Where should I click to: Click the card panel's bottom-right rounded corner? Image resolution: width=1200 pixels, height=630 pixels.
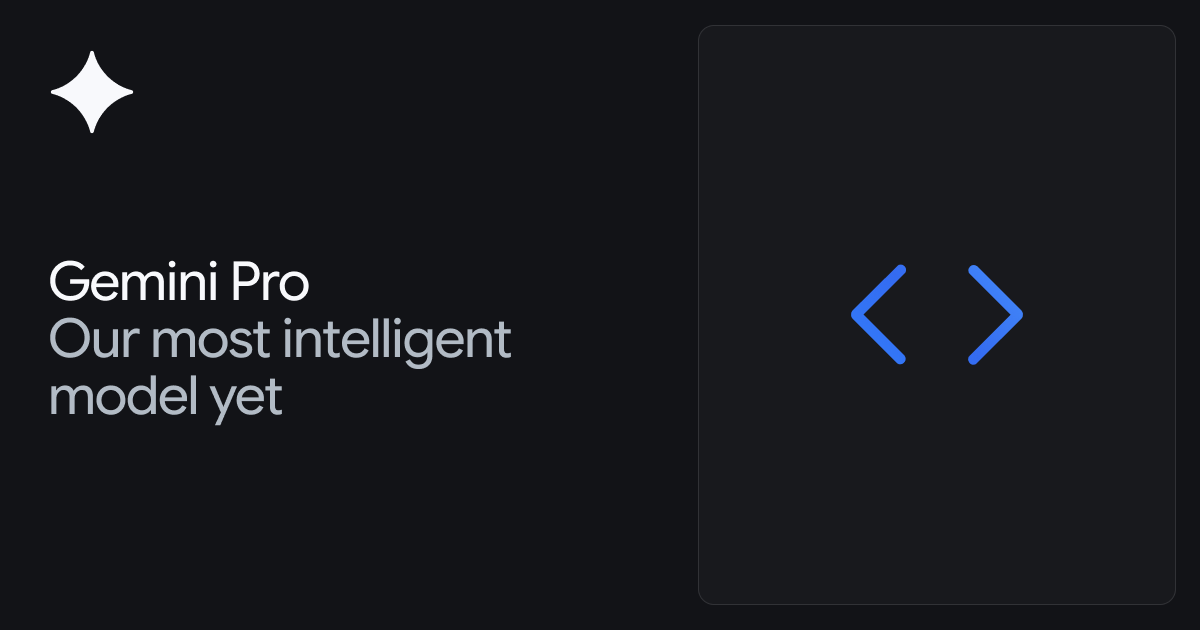coord(1169,598)
